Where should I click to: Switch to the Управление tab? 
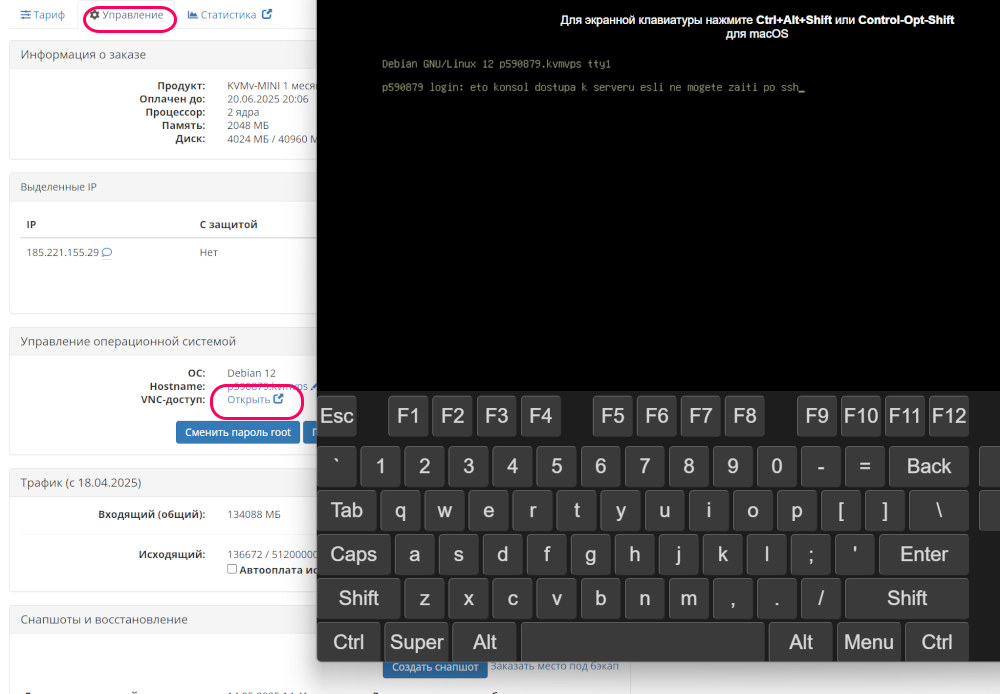[126, 15]
